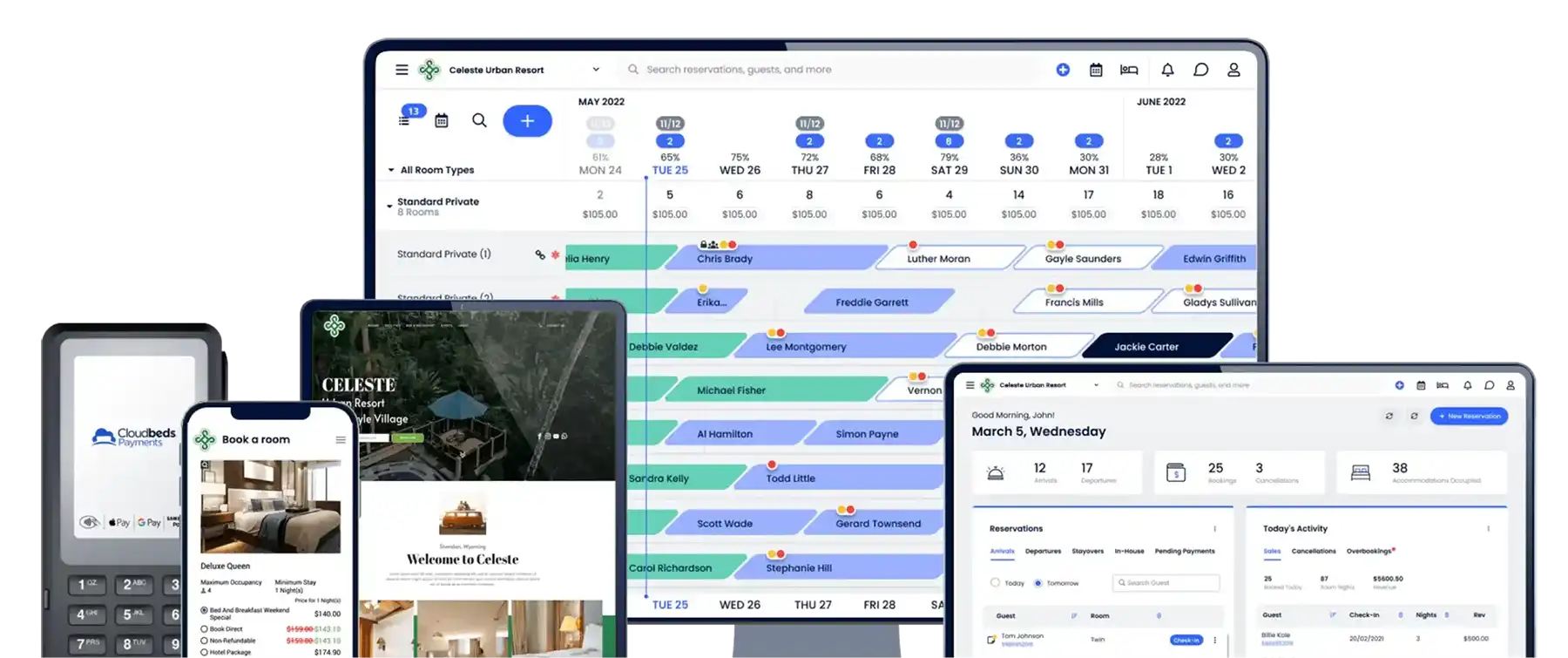Click blue add icon in monitor top bar

[x=1063, y=70]
